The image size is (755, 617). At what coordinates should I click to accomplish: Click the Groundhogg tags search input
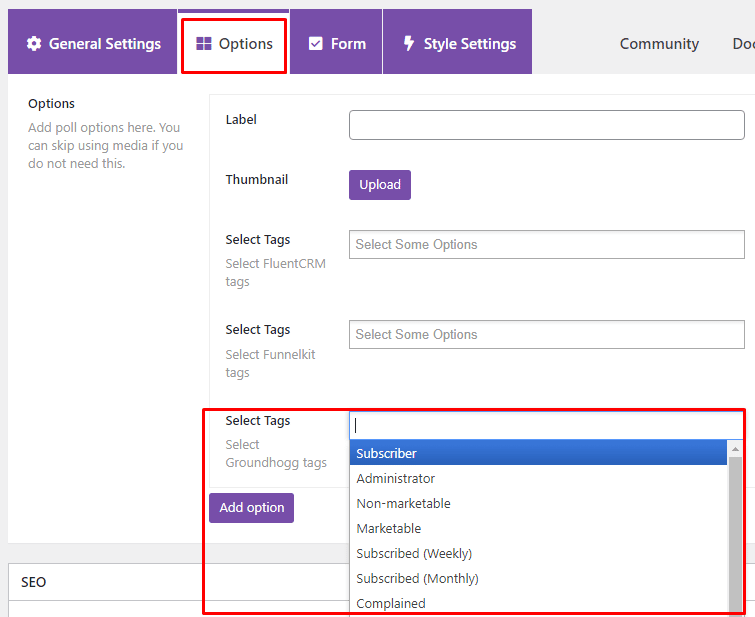[x=547, y=425]
